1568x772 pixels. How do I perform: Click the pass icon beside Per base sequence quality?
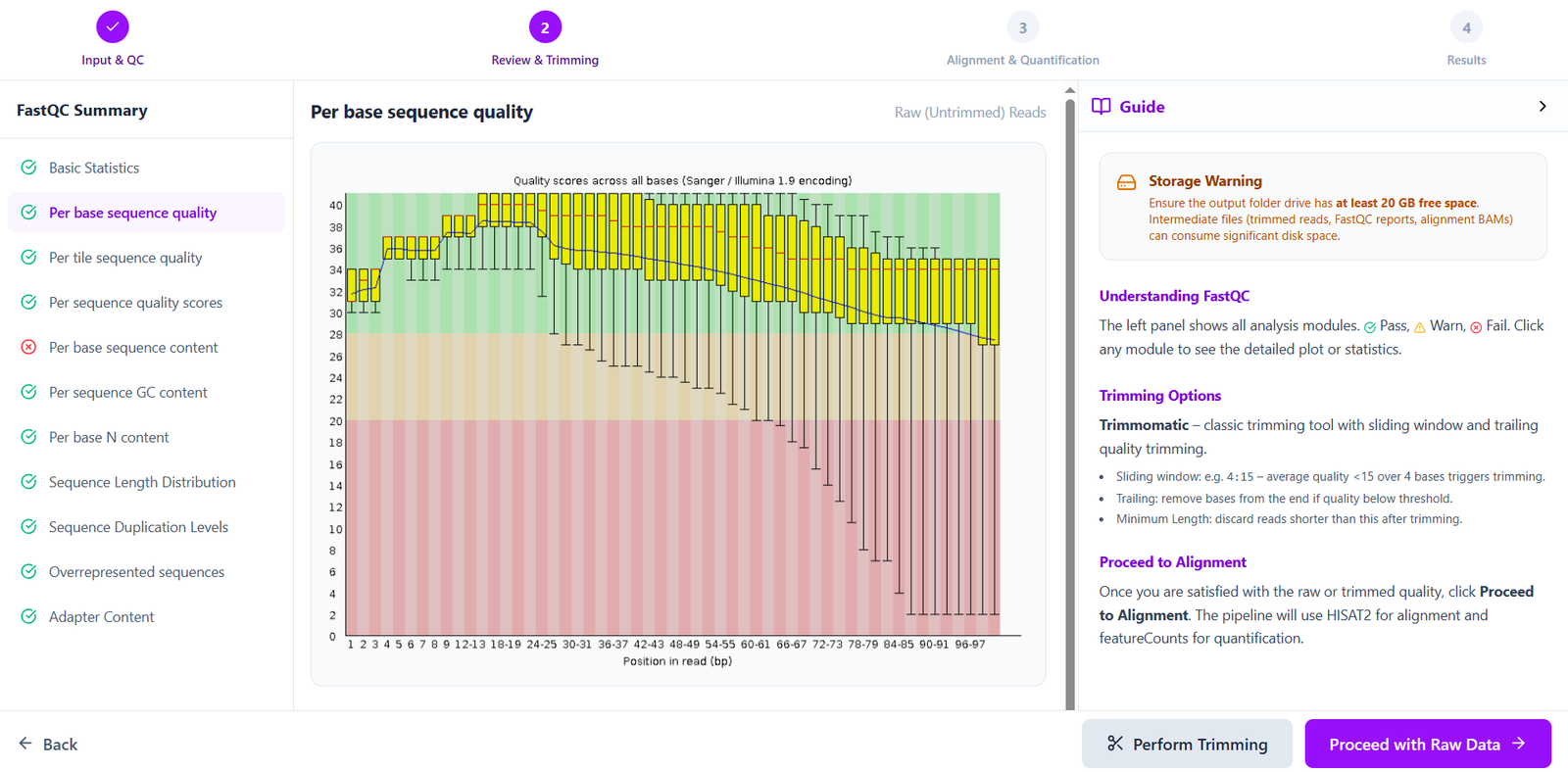click(x=29, y=213)
